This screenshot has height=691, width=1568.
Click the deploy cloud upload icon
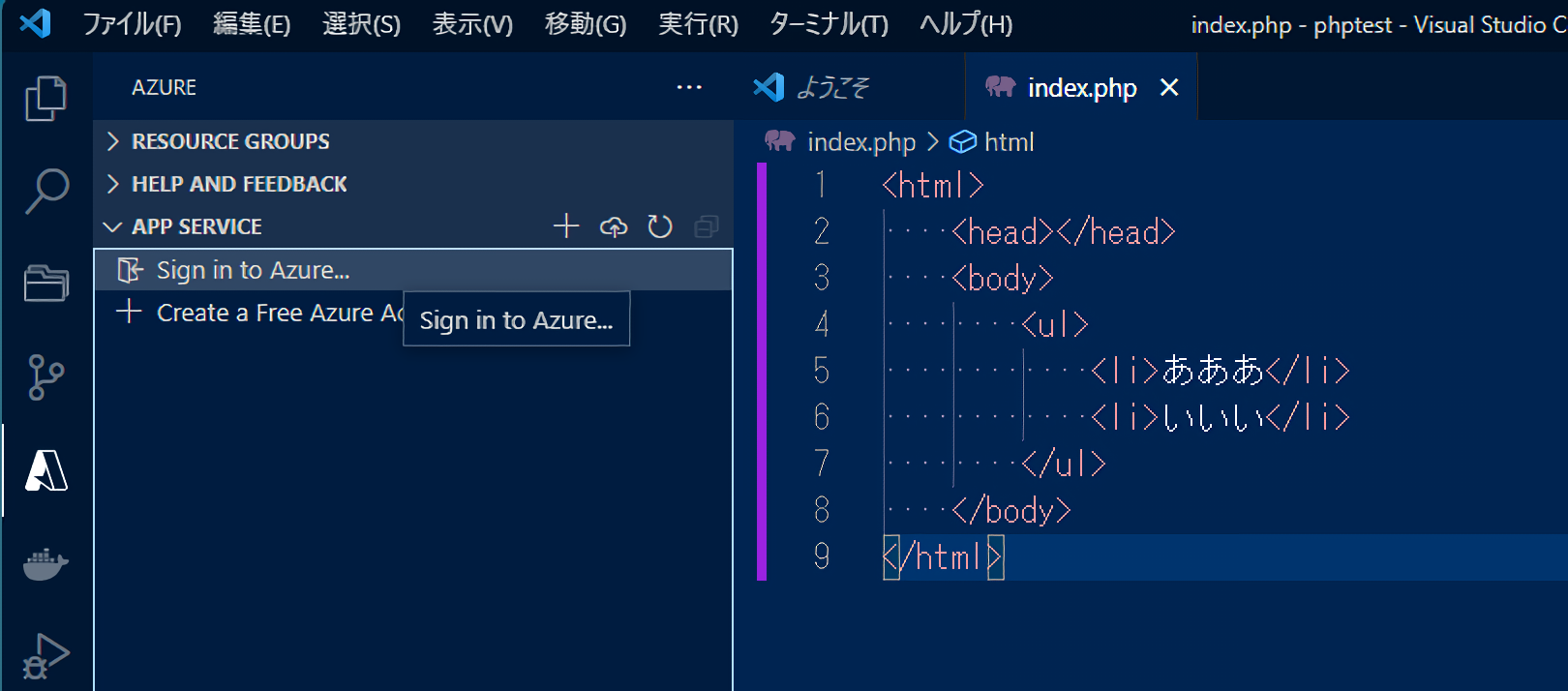click(x=614, y=226)
